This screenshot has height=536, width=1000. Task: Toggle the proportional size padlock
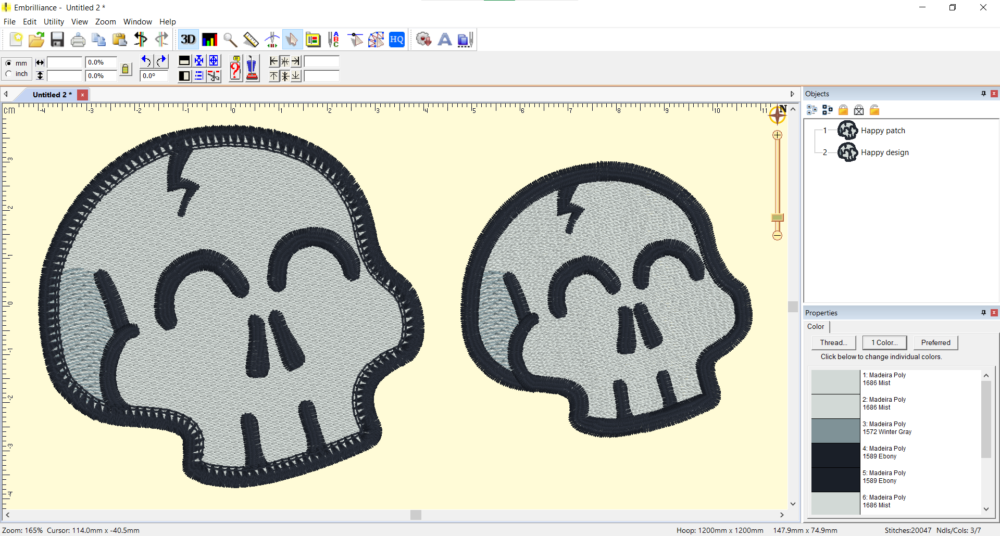tap(125, 69)
